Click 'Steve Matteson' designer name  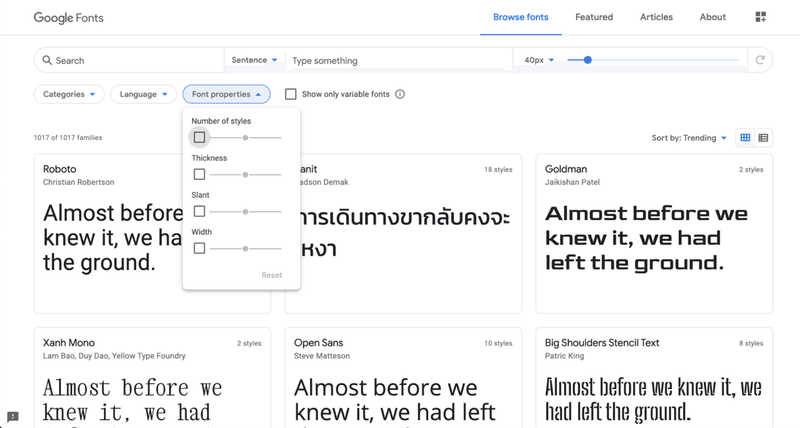pos(322,356)
